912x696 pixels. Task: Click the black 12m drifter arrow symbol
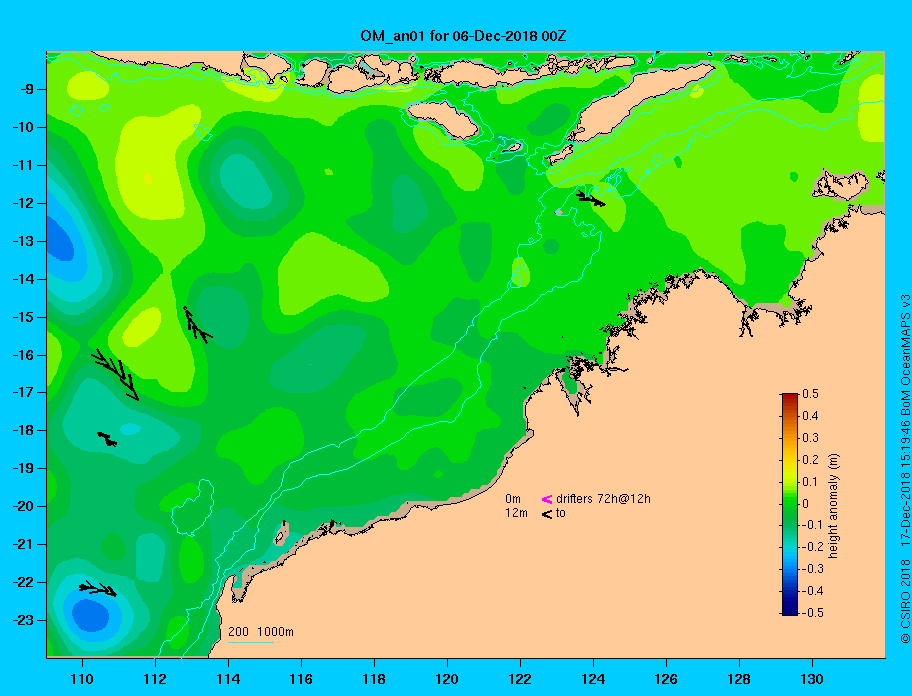tap(547, 514)
